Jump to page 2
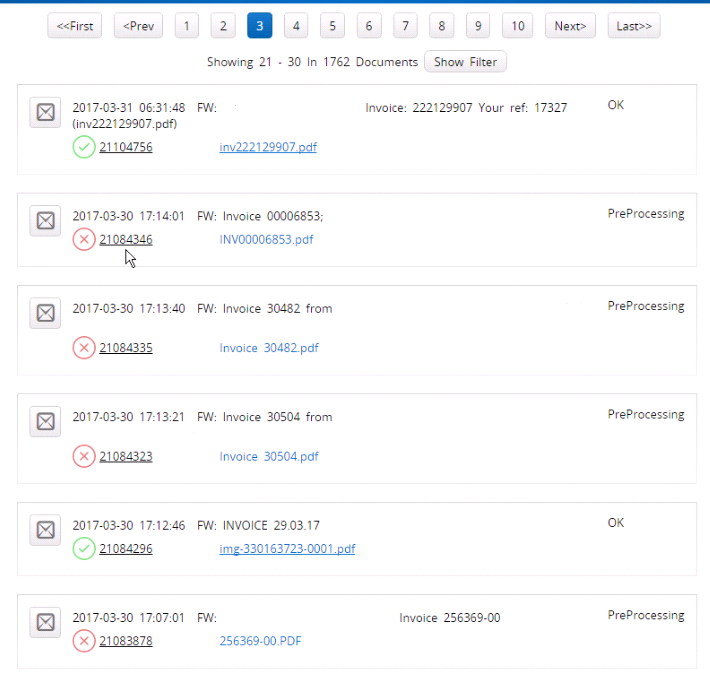Viewport: 710px width, 682px height. (x=223, y=26)
